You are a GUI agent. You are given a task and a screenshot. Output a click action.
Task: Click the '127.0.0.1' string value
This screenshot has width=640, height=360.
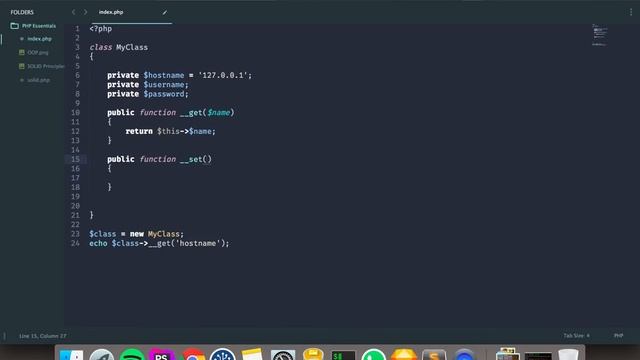click(223, 75)
